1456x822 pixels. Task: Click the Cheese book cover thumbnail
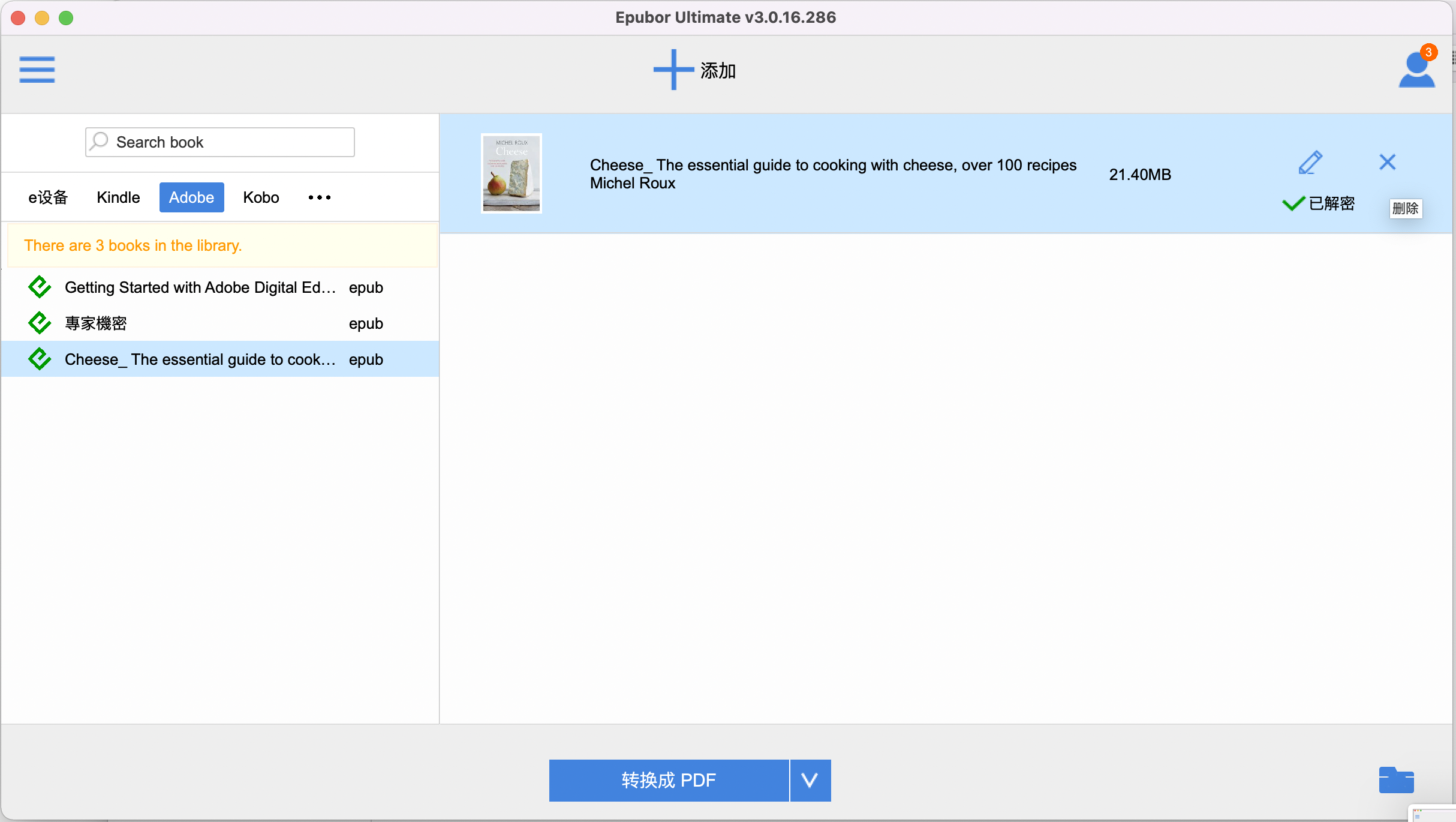coord(512,173)
